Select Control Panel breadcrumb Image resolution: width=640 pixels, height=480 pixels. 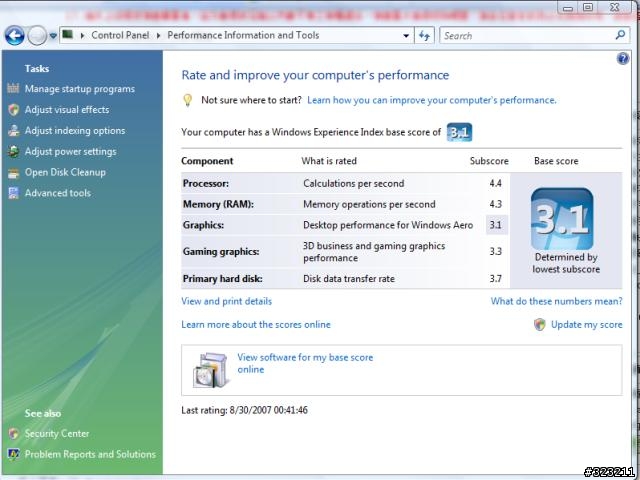(x=120, y=35)
